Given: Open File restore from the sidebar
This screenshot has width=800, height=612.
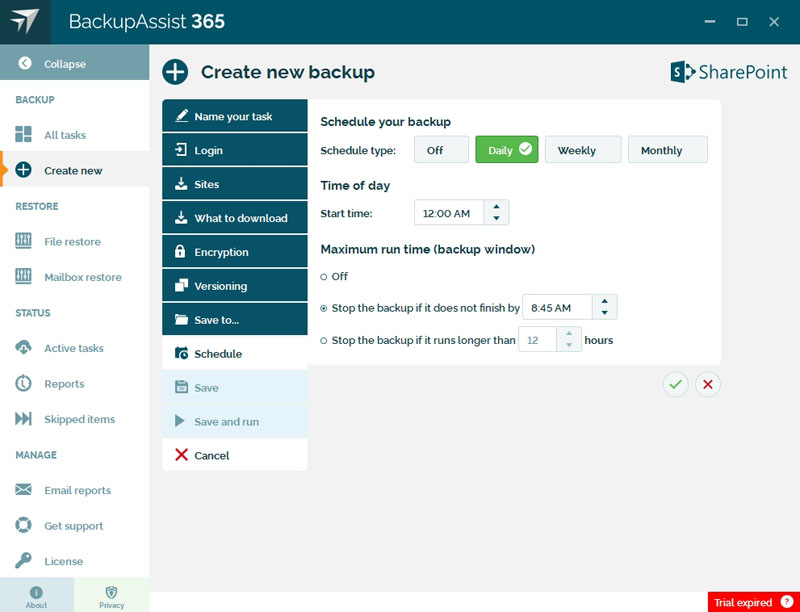Looking at the screenshot, I should (x=74, y=241).
